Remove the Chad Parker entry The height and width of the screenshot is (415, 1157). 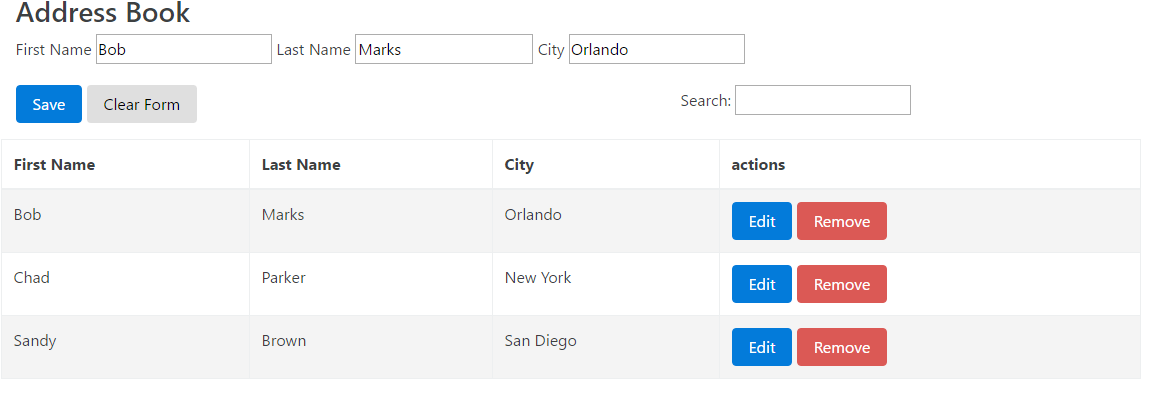click(x=842, y=284)
